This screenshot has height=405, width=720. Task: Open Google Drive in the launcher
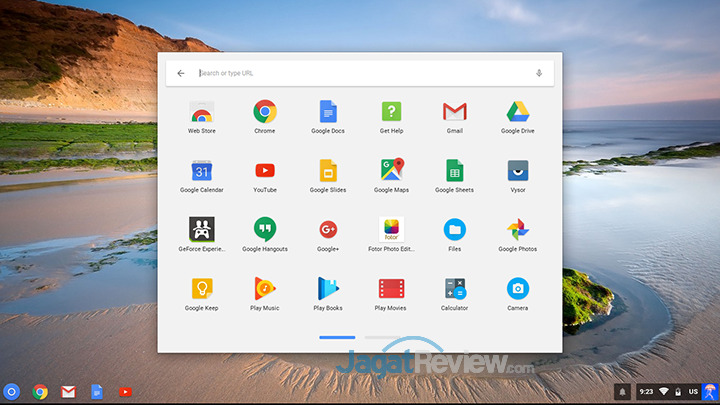(x=518, y=112)
